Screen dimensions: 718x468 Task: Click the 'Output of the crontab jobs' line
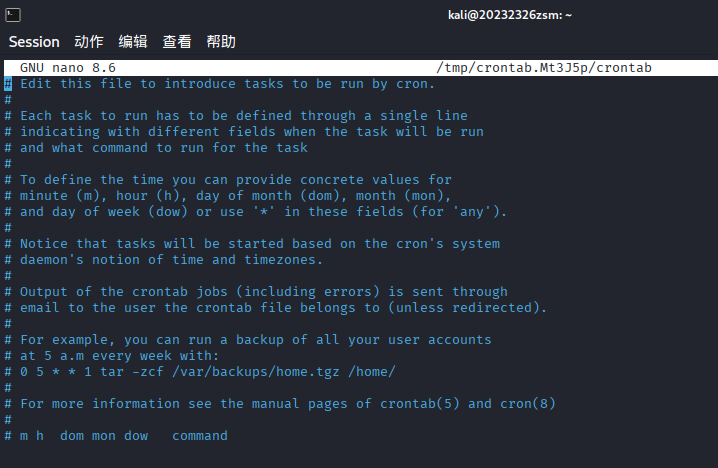pos(263,292)
